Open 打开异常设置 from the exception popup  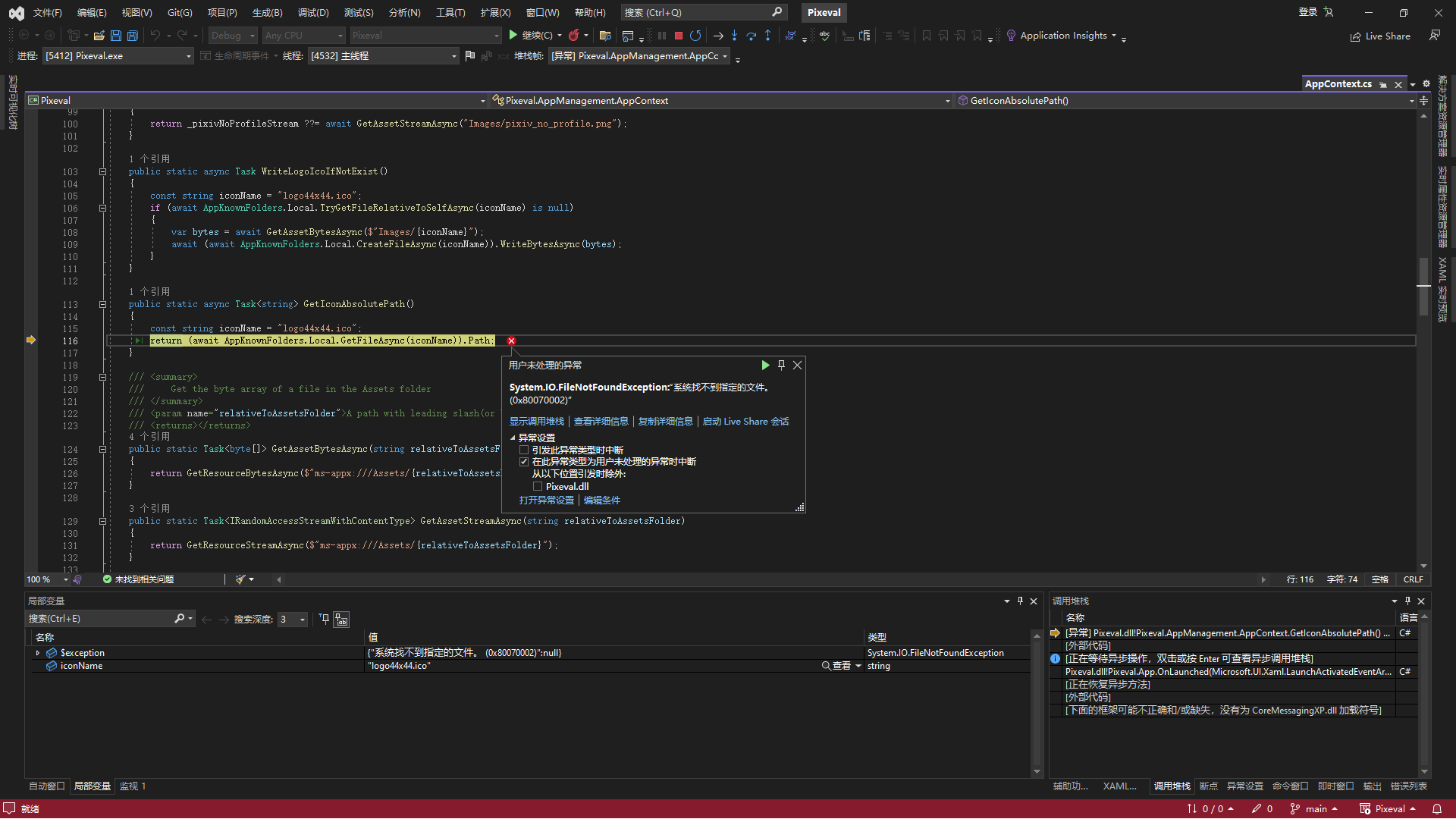point(545,500)
